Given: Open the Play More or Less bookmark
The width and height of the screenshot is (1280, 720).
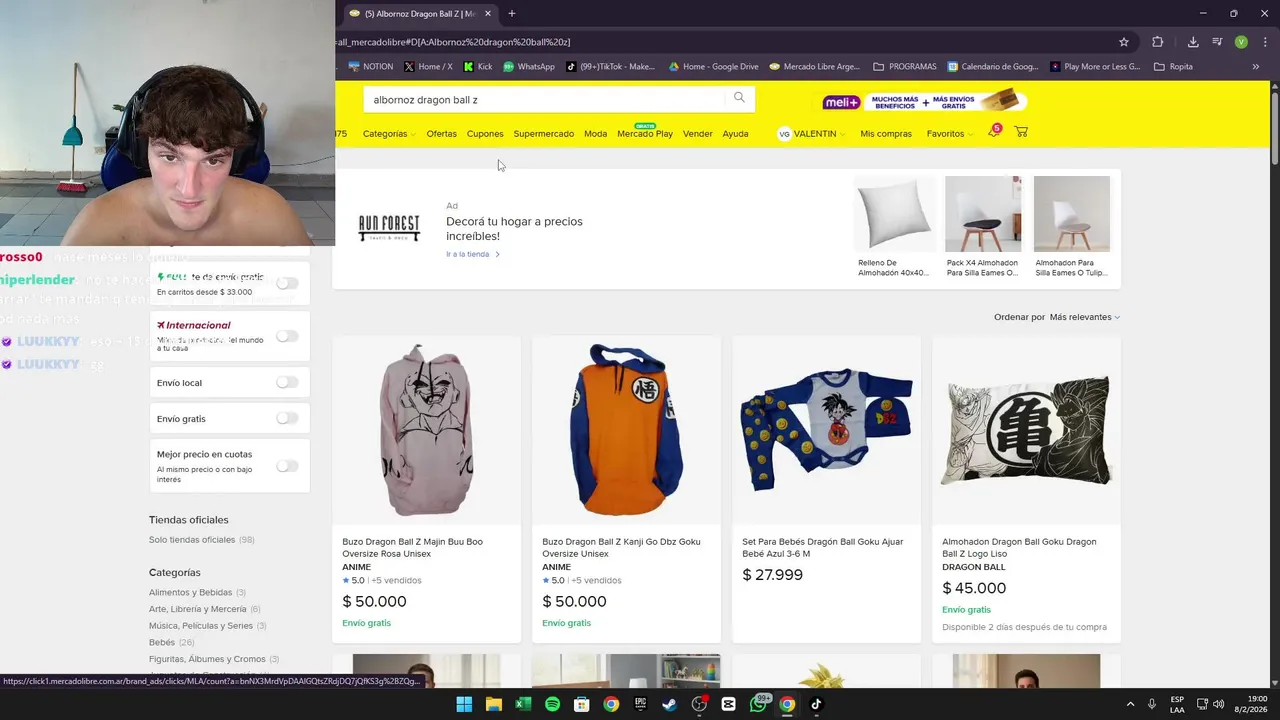Looking at the screenshot, I should click(1095, 67).
